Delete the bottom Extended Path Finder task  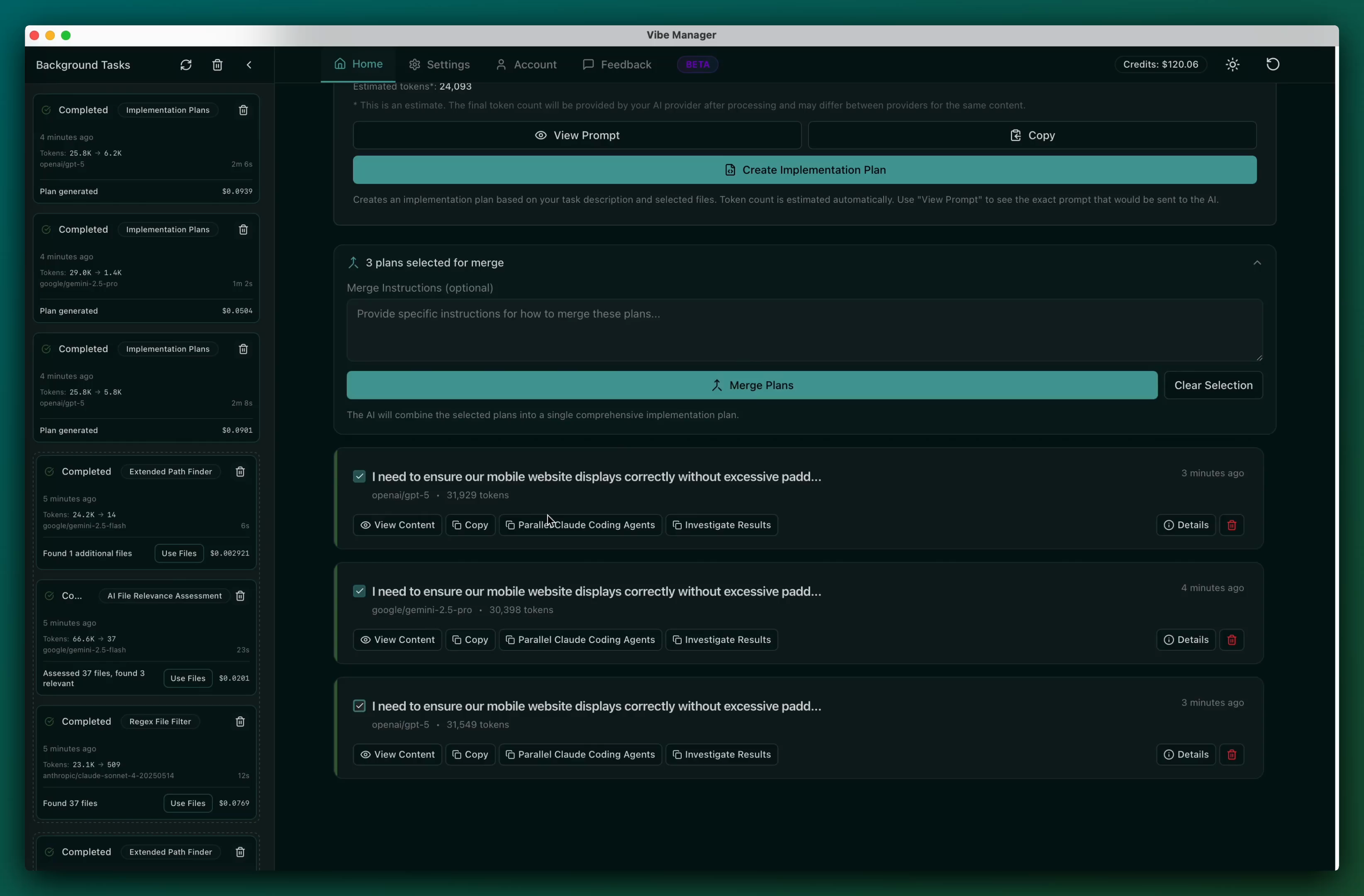pos(240,852)
